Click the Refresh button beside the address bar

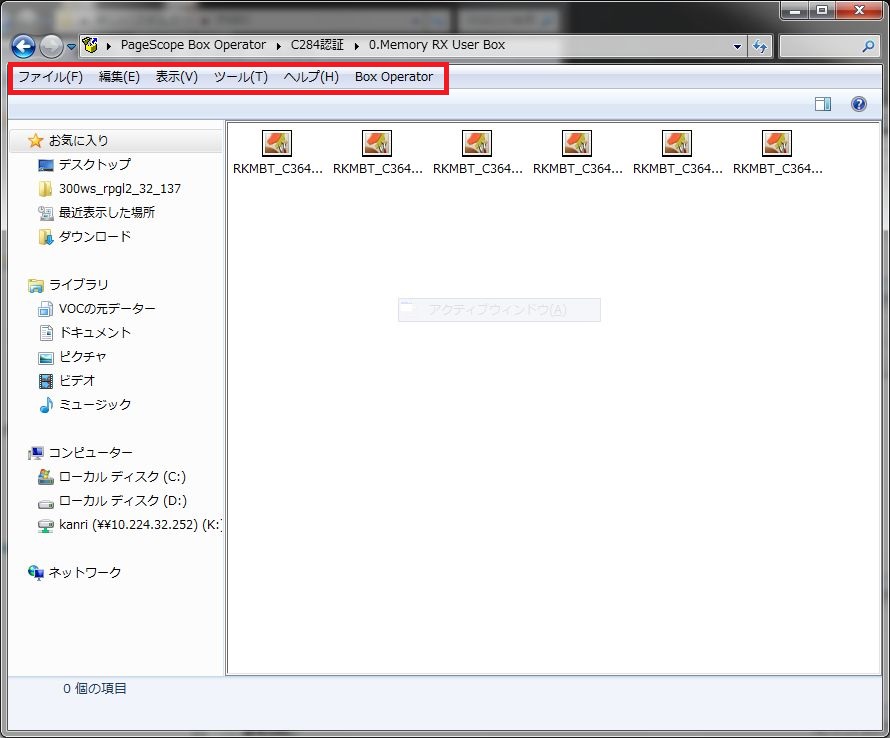[x=760, y=46]
